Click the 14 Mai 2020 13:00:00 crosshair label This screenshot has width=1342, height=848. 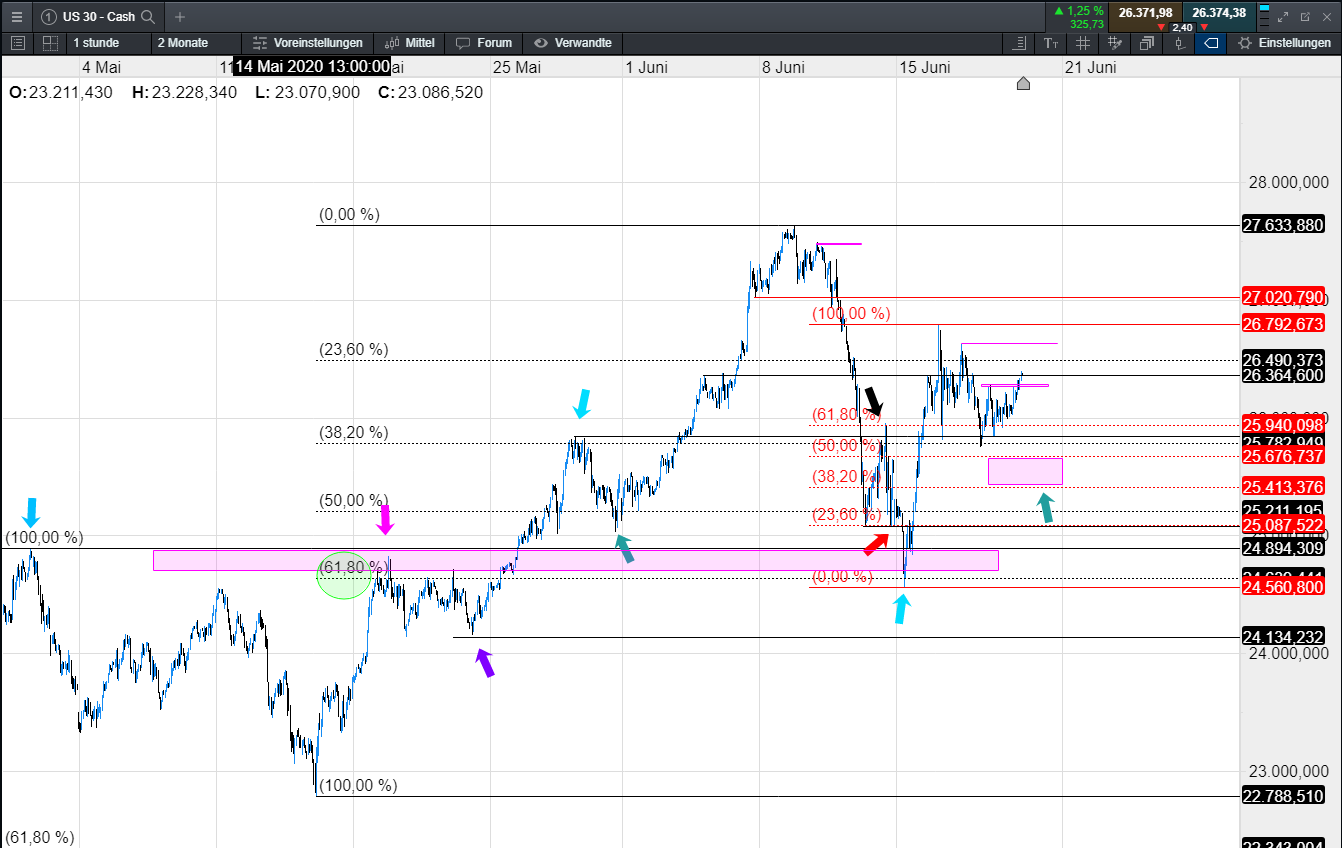pos(311,67)
